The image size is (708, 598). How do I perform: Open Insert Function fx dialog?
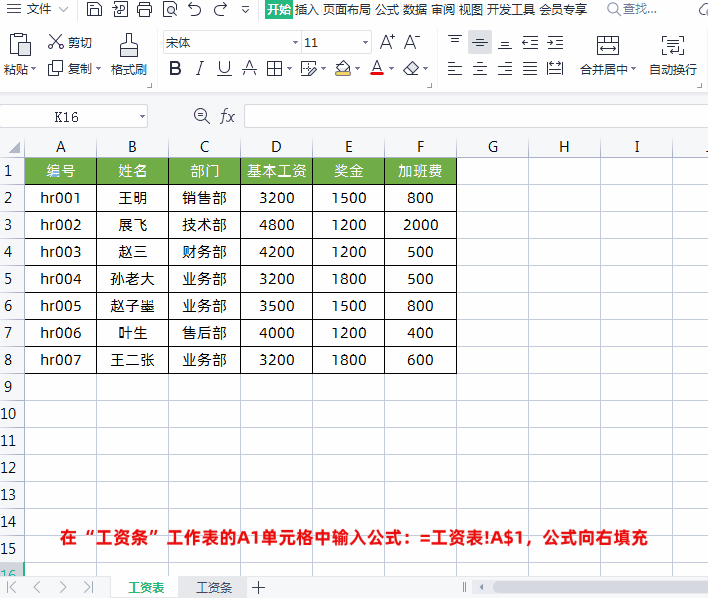point(227,116)
